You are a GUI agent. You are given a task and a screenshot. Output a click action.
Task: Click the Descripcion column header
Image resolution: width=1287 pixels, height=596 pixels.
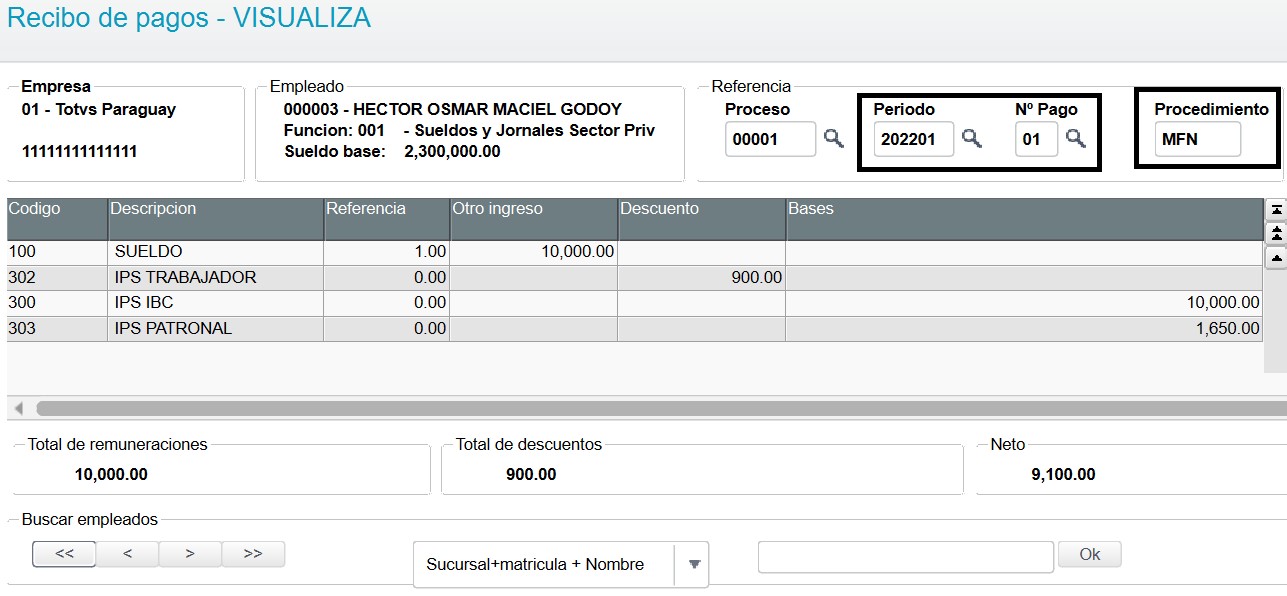[x=215, y=219]
